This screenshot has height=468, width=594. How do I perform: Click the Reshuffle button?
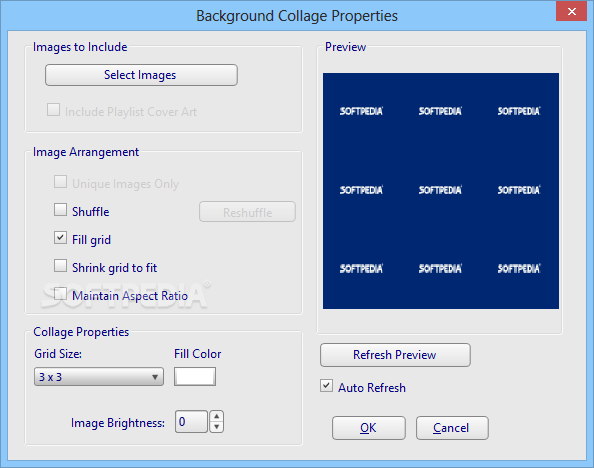247,212
